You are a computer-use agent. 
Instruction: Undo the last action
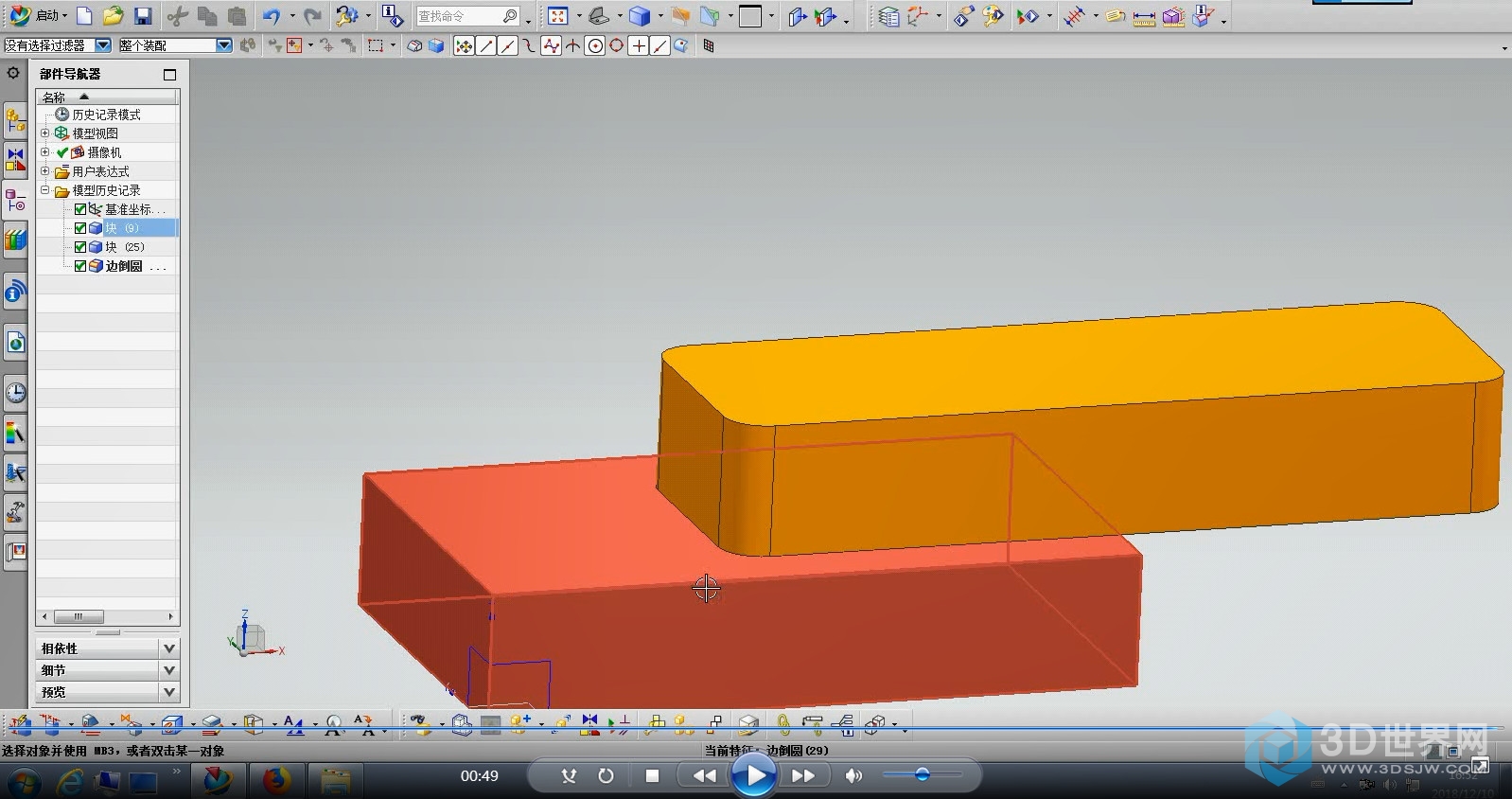pos(272,16)
